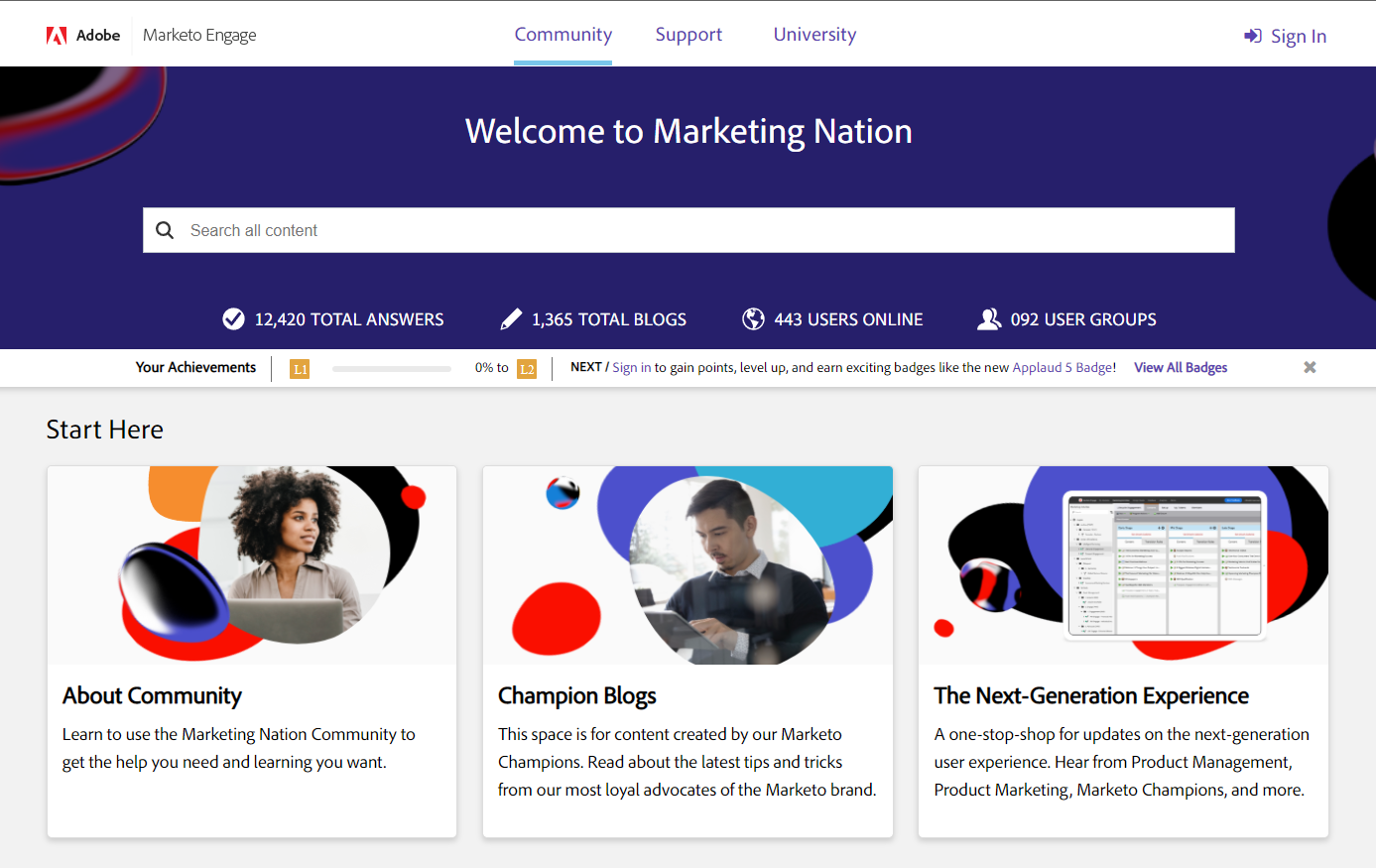Focus the Search all content field
The width and height of the screenshot is (1376, 868).
tap(688, 230)
